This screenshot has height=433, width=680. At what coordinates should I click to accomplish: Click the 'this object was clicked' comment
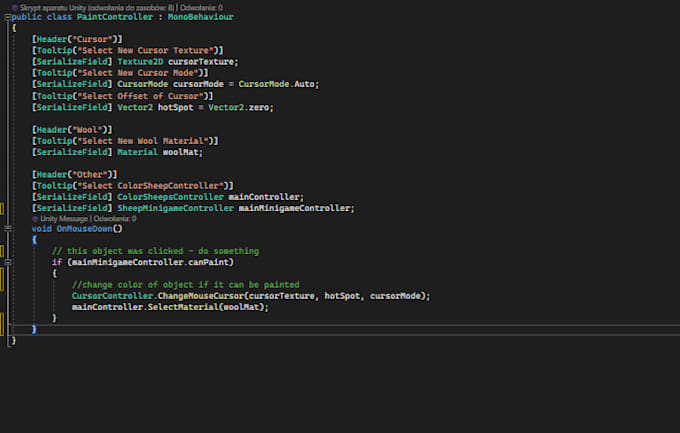coord(155,251)
